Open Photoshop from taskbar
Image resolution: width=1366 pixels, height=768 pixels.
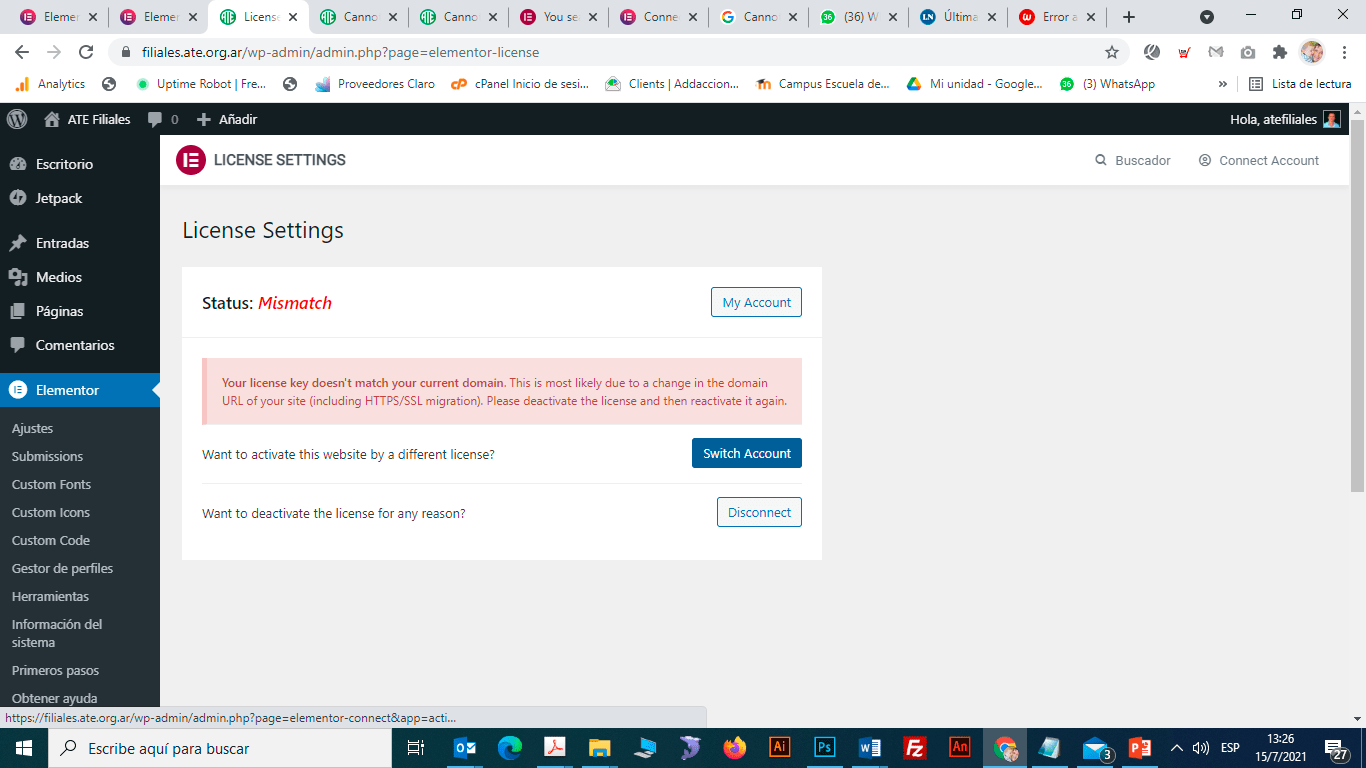tap(825, 748)
